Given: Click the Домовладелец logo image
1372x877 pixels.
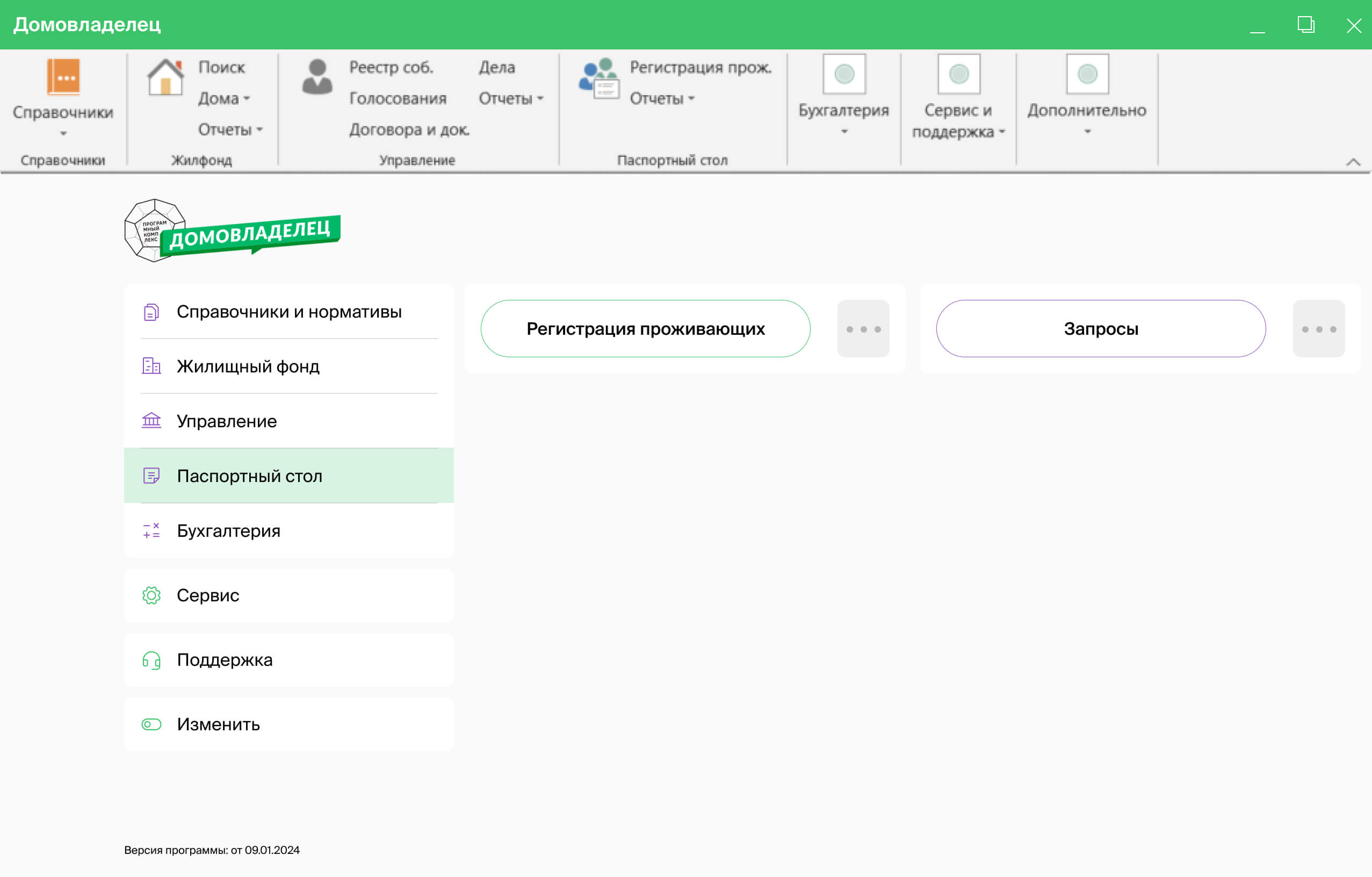Looking at the screenshot, I should click(232, 232).
